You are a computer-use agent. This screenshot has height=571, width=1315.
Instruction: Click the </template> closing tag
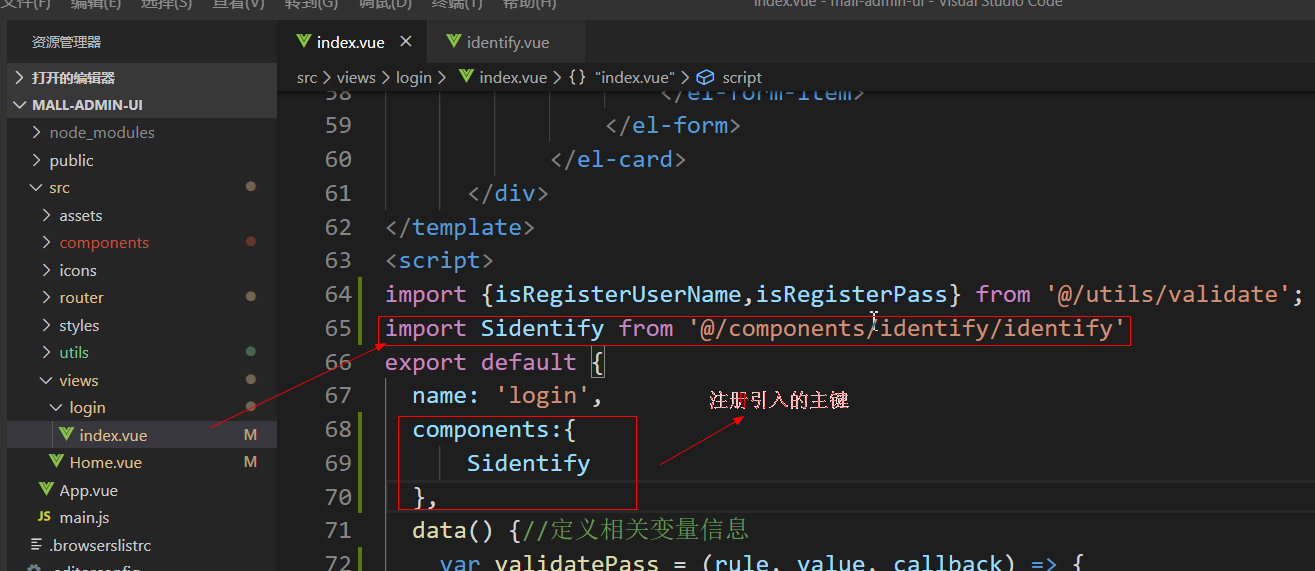460,227
